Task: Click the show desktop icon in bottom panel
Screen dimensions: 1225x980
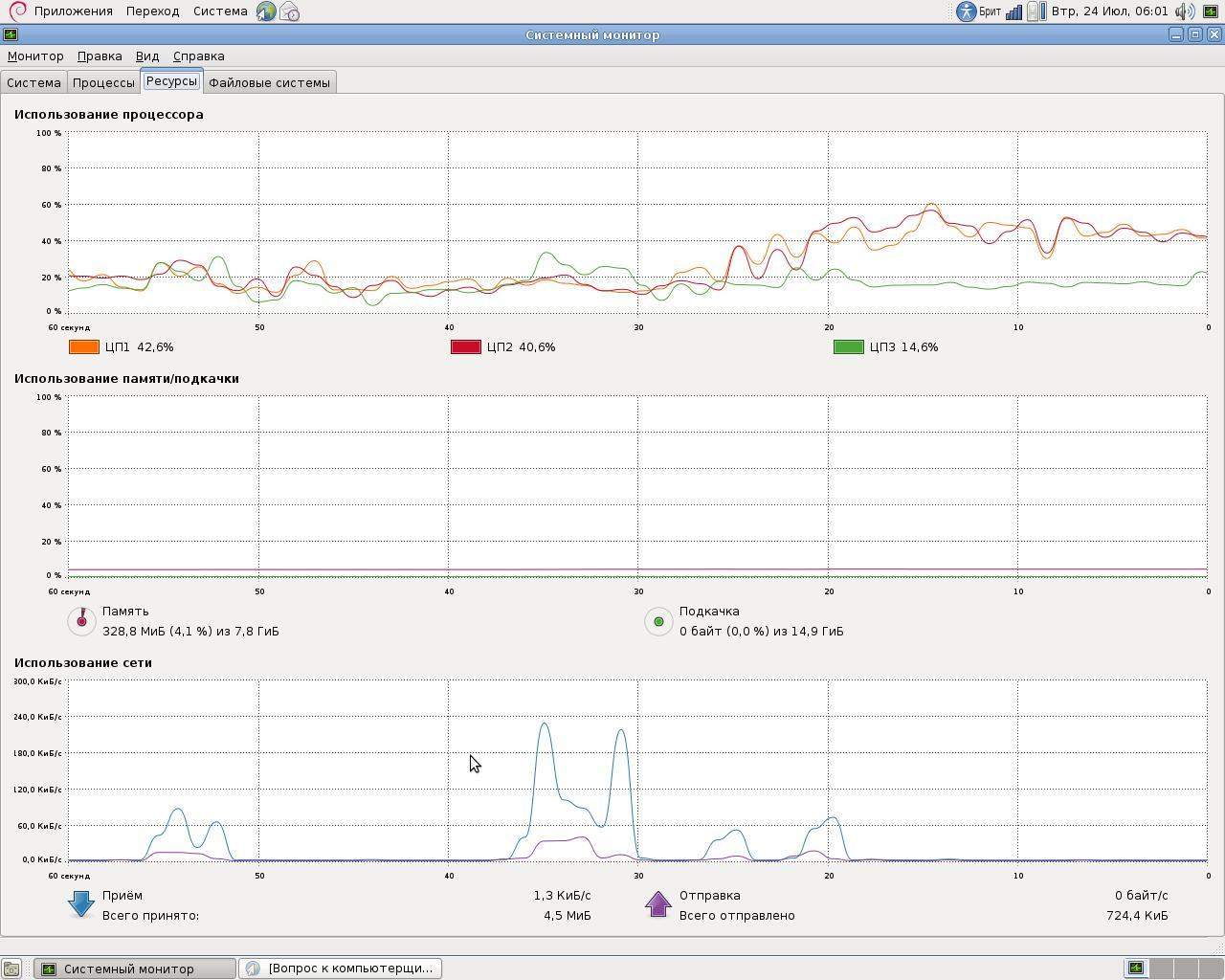Action: point(11,969)
